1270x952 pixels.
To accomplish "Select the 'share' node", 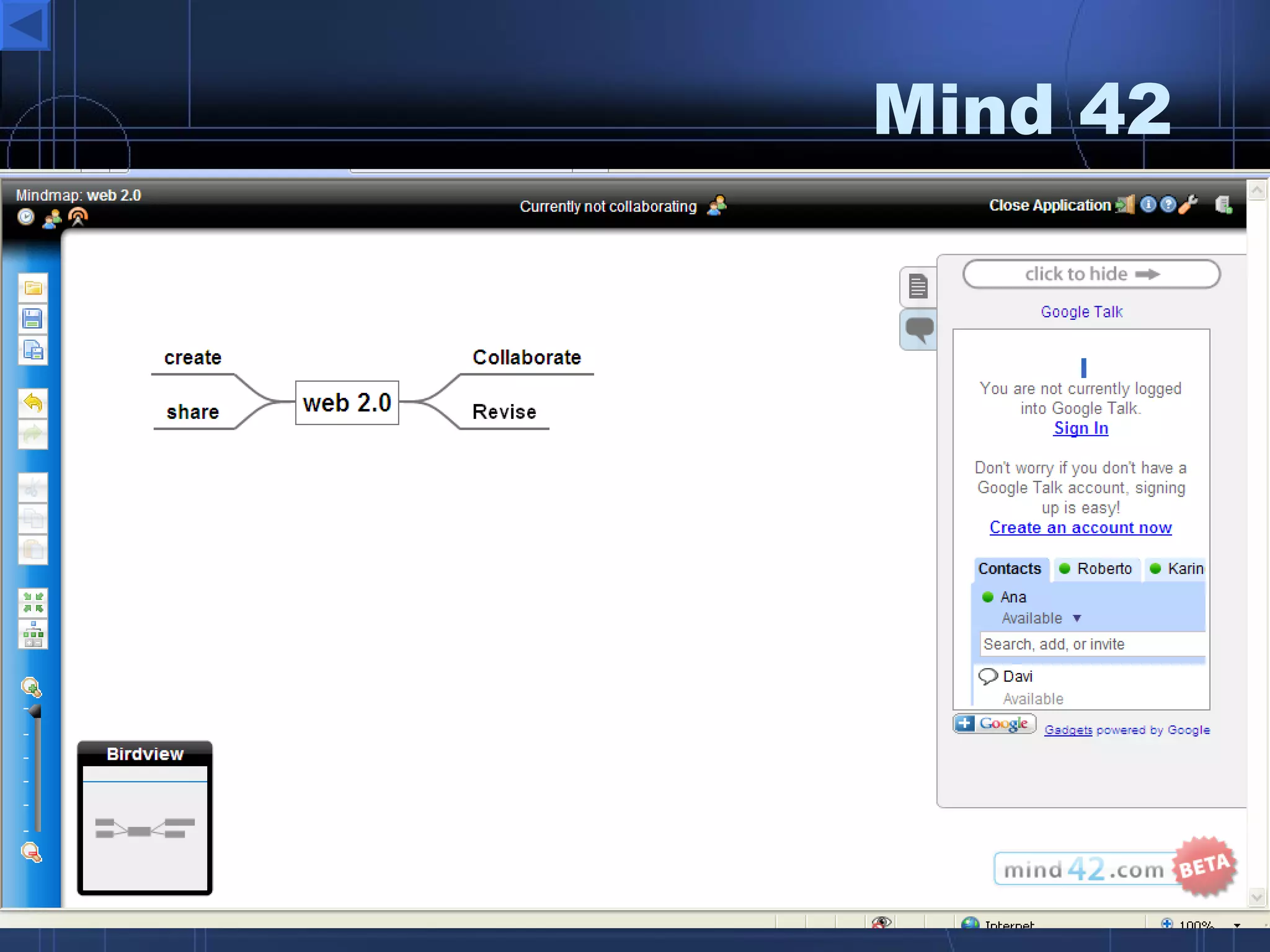I will click(x=193, y=412).
